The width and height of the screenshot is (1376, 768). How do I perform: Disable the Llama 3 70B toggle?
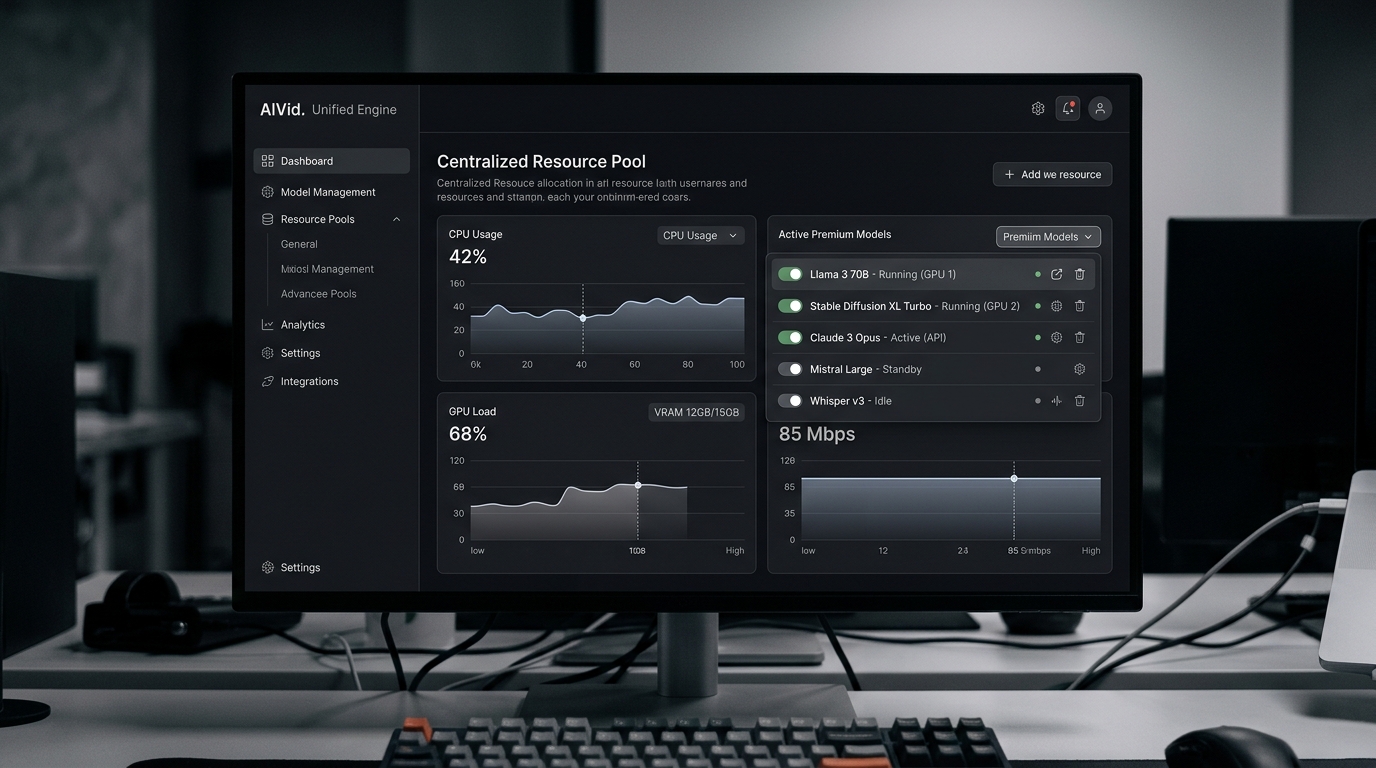[x=790, y=274]
